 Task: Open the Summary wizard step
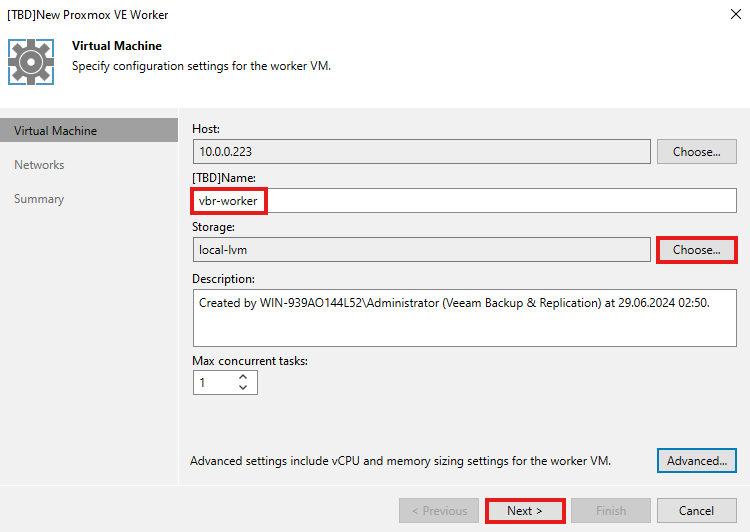click(x=39, y=199)
